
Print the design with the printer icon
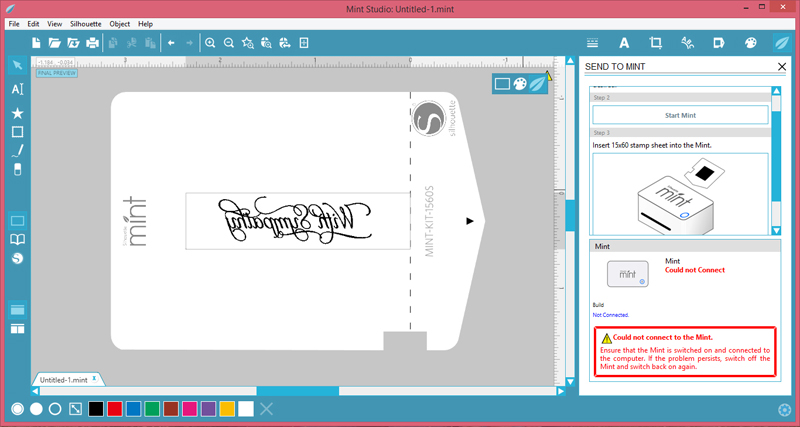point(92,43)
